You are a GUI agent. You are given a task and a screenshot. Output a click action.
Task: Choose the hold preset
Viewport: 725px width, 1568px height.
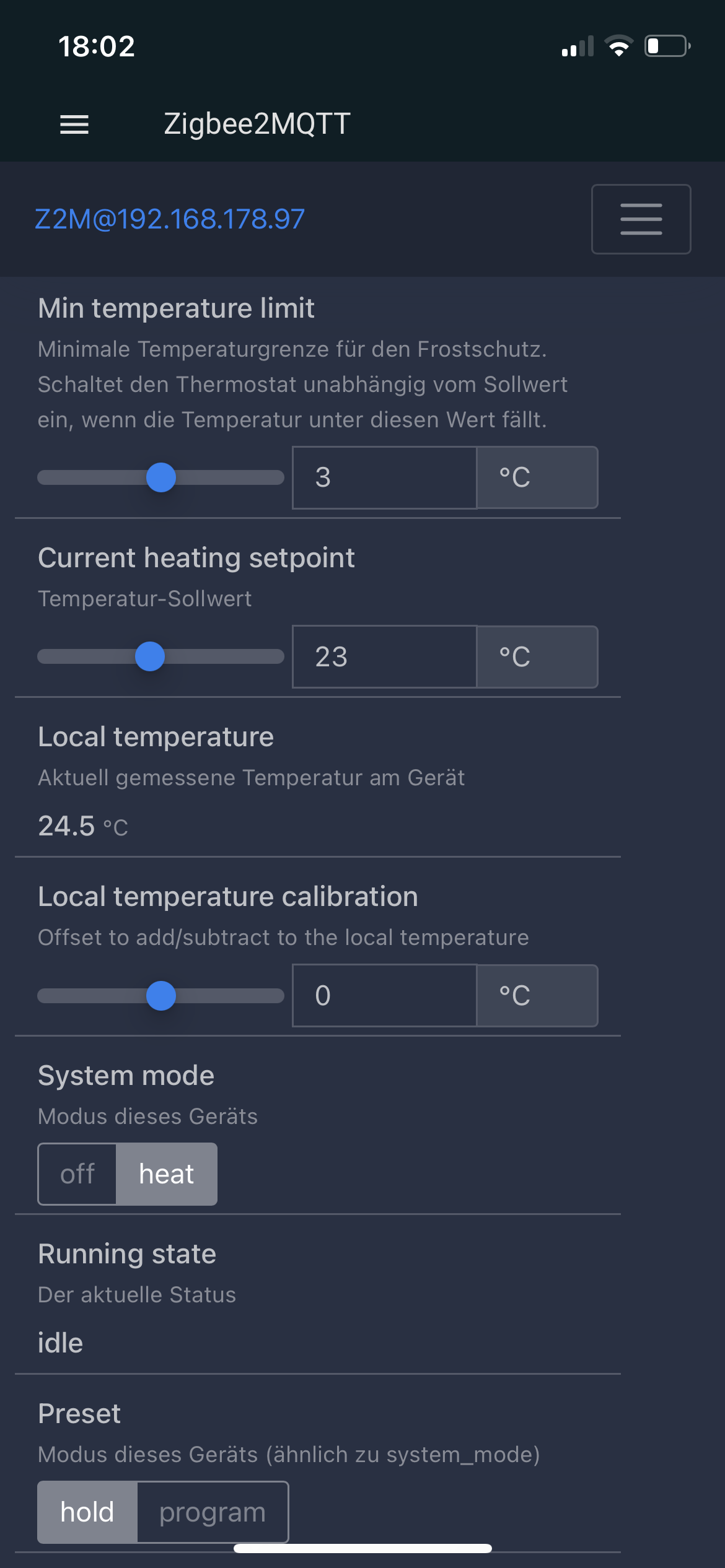[87, 1512]
